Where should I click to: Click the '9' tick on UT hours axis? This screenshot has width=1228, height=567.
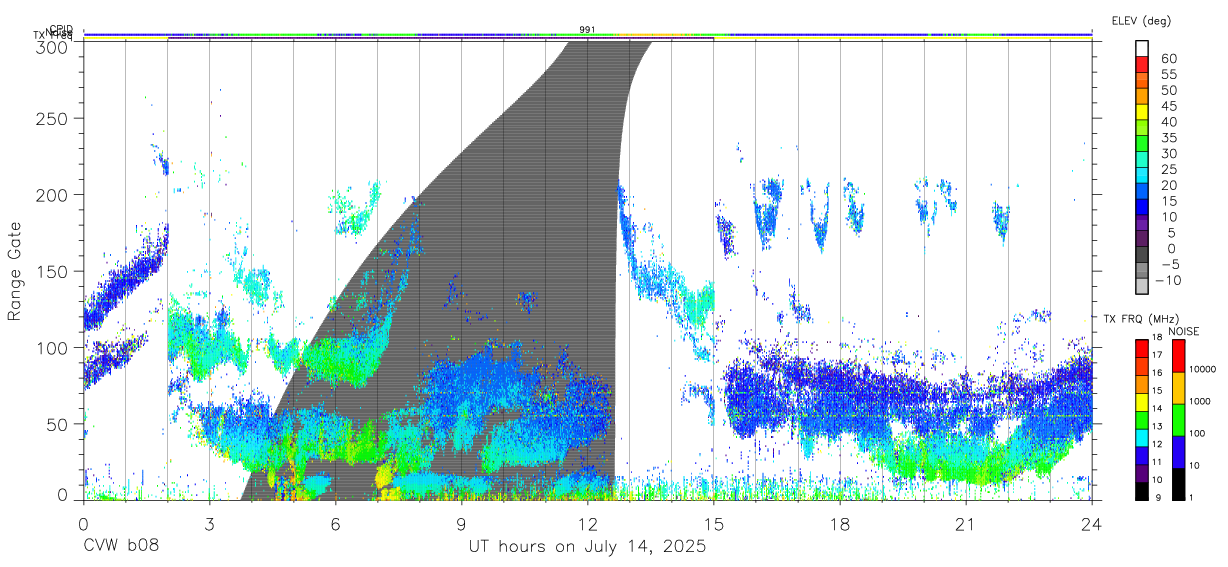click(x=461, y=525)
